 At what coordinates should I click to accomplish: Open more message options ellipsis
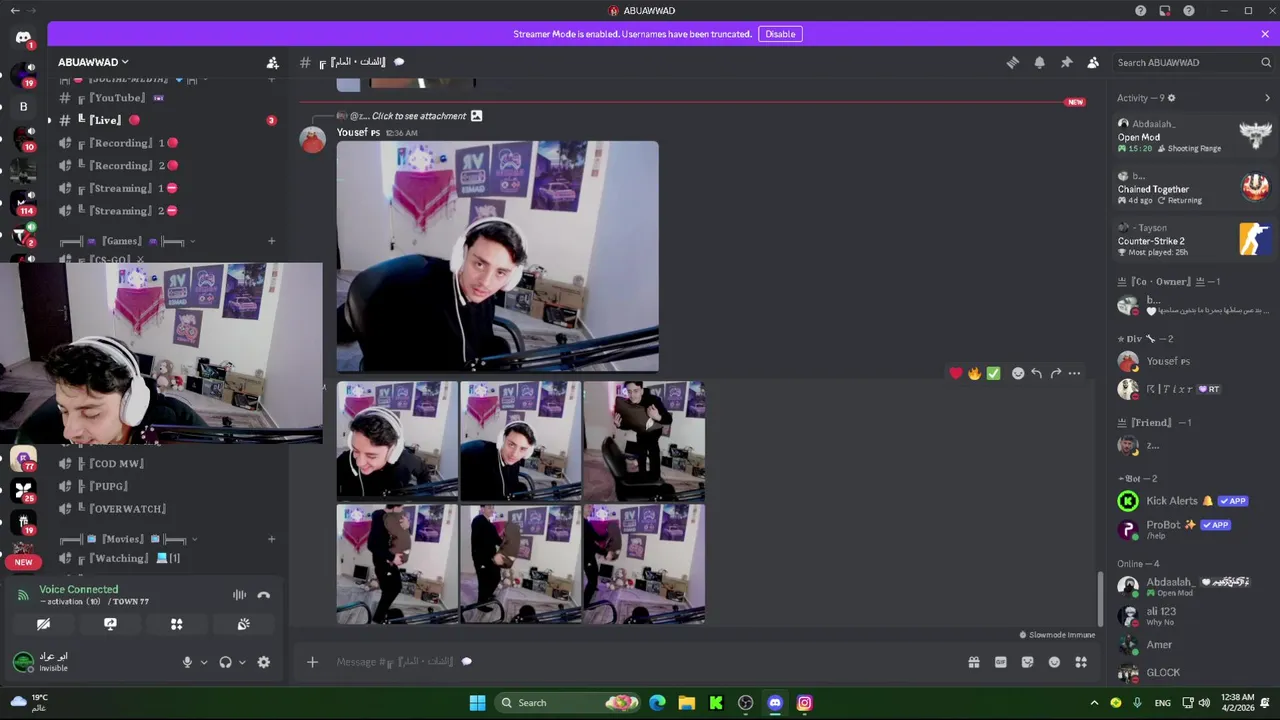1074,373
